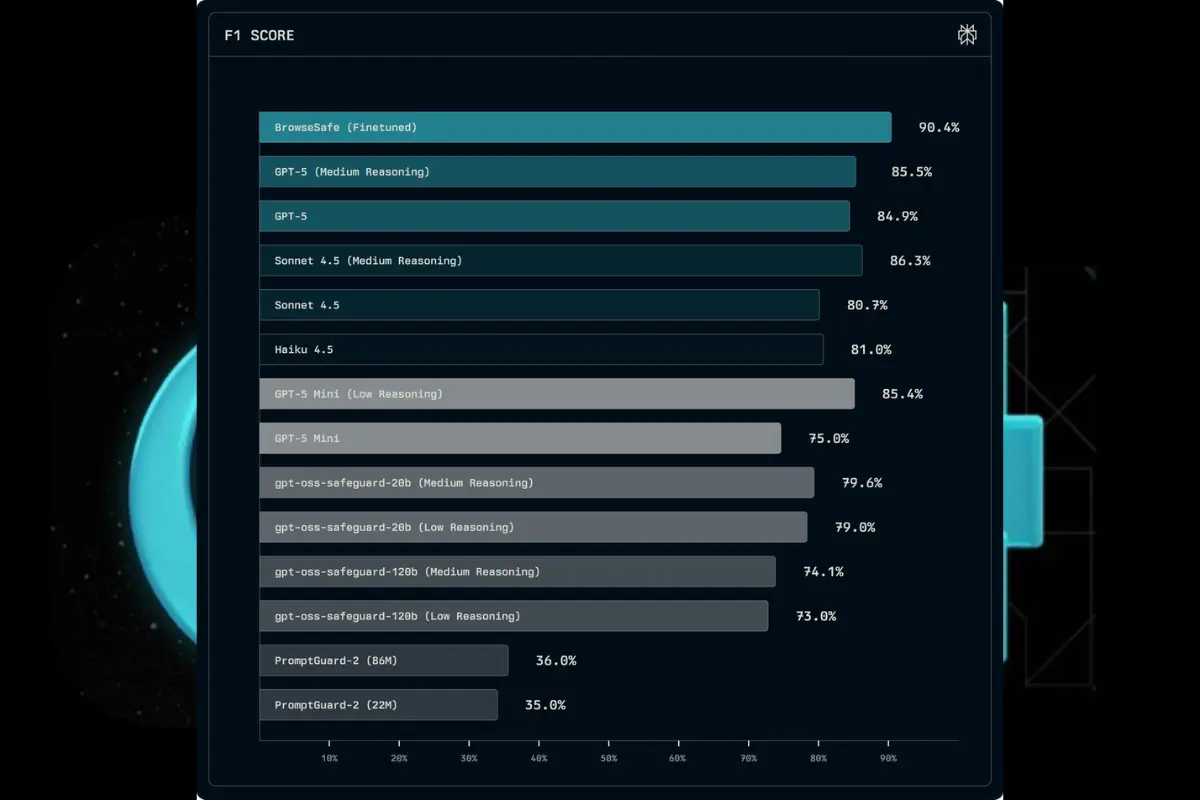Click the F1 SCORE chart title
This screenshot has height=800, width=1200.
point(259,35)
